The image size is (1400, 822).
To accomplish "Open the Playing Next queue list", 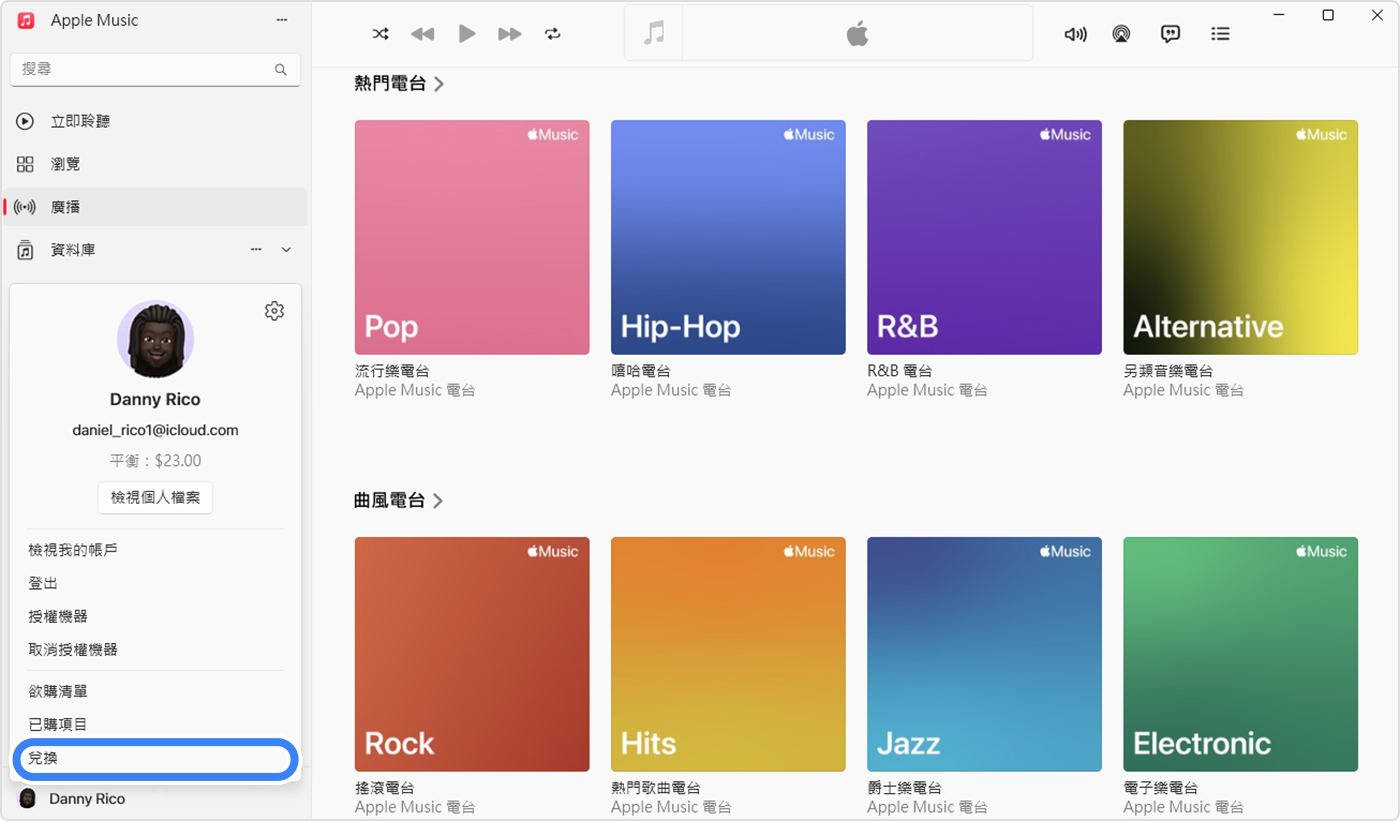I will pyautogui.click(x=1220, y=34).
